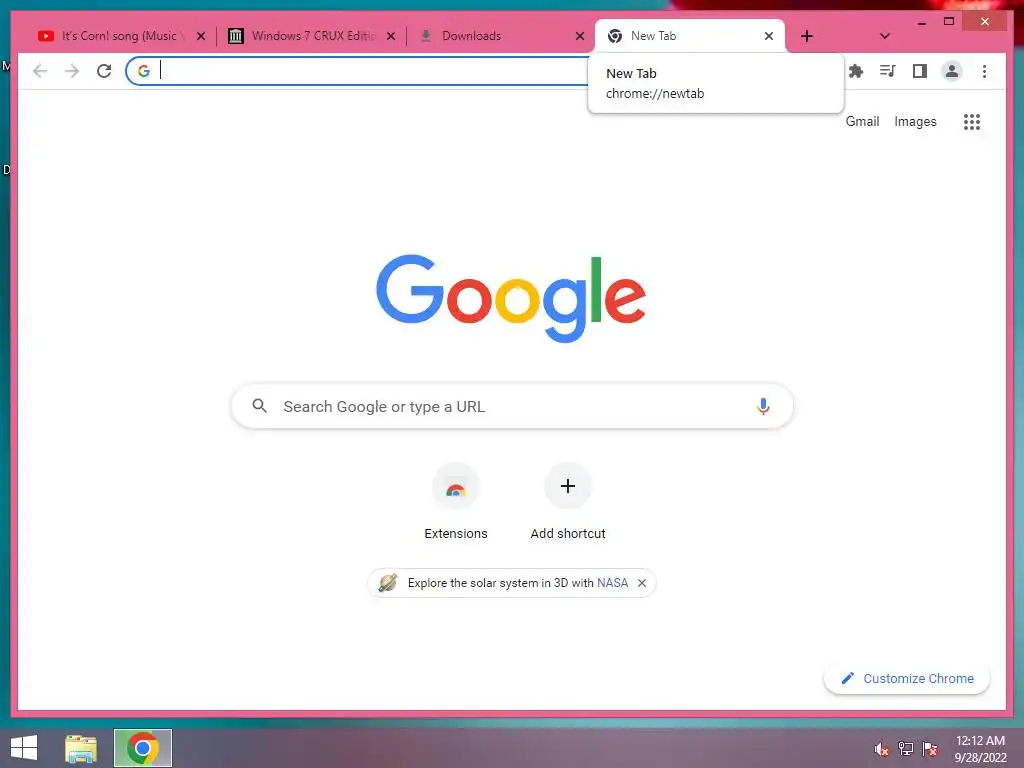The height and width of the screenshot is (768, 1024).
Task: Open the Windows Start menu
Action: pos(24,748)
